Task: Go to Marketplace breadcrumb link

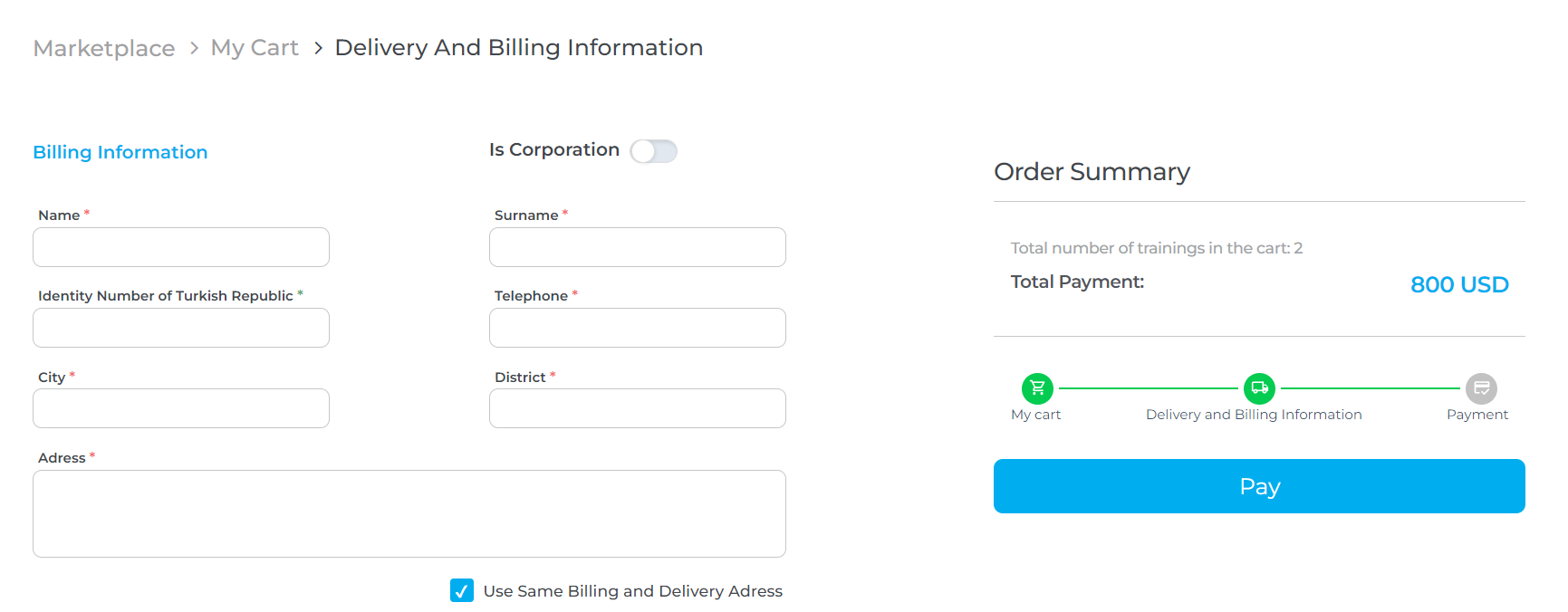Action: pyautogui.click(x=104, y=48)
